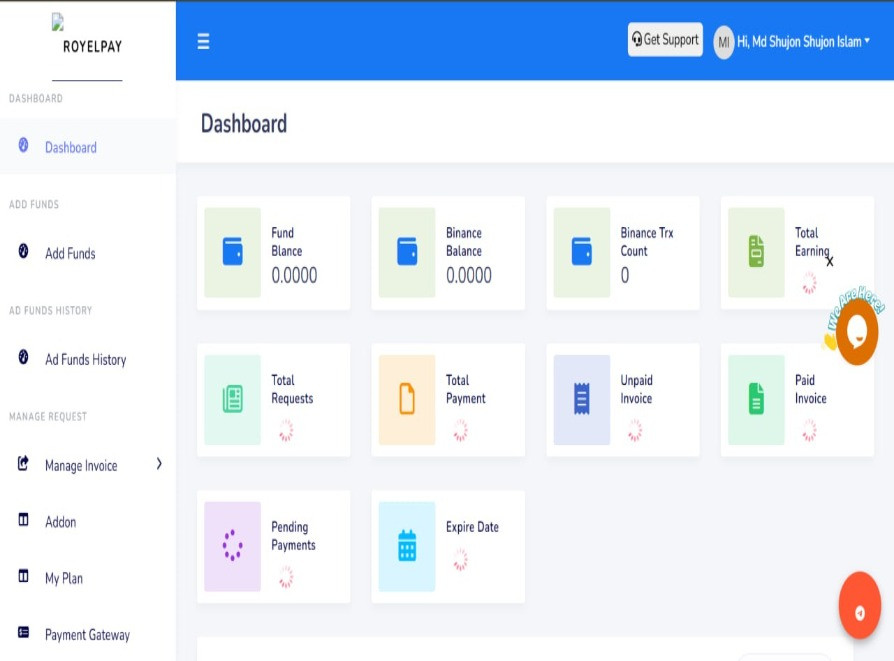Expand the Manage Invoice submenu arrow
Screen dimensions: 894x661
pos(159,464)
